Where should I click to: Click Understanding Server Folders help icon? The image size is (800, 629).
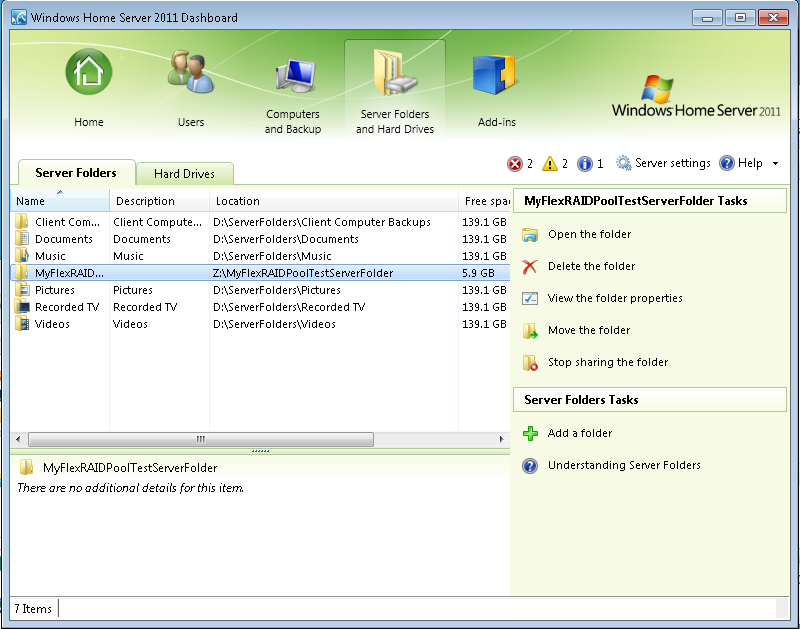click(530, 466)
